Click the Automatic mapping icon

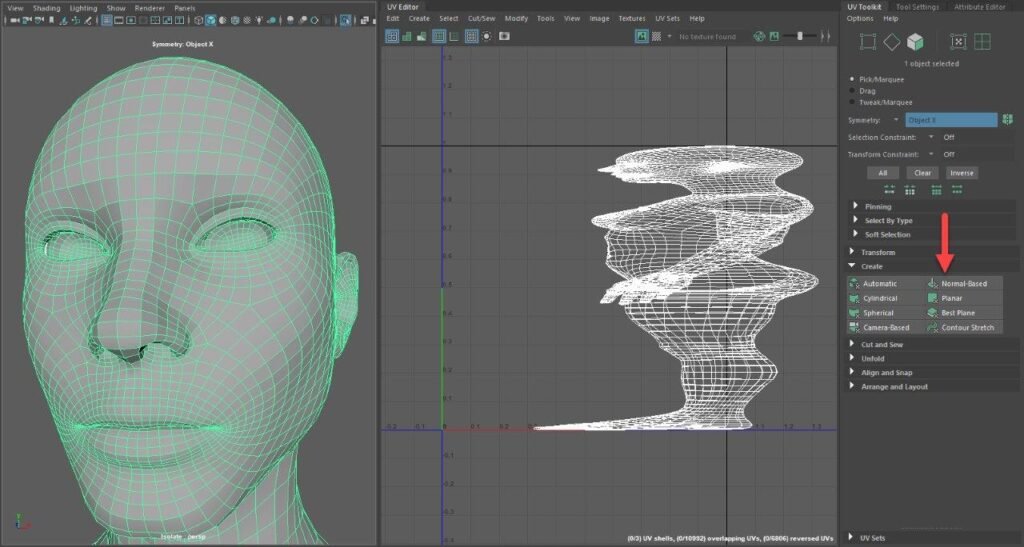(854, 284)
